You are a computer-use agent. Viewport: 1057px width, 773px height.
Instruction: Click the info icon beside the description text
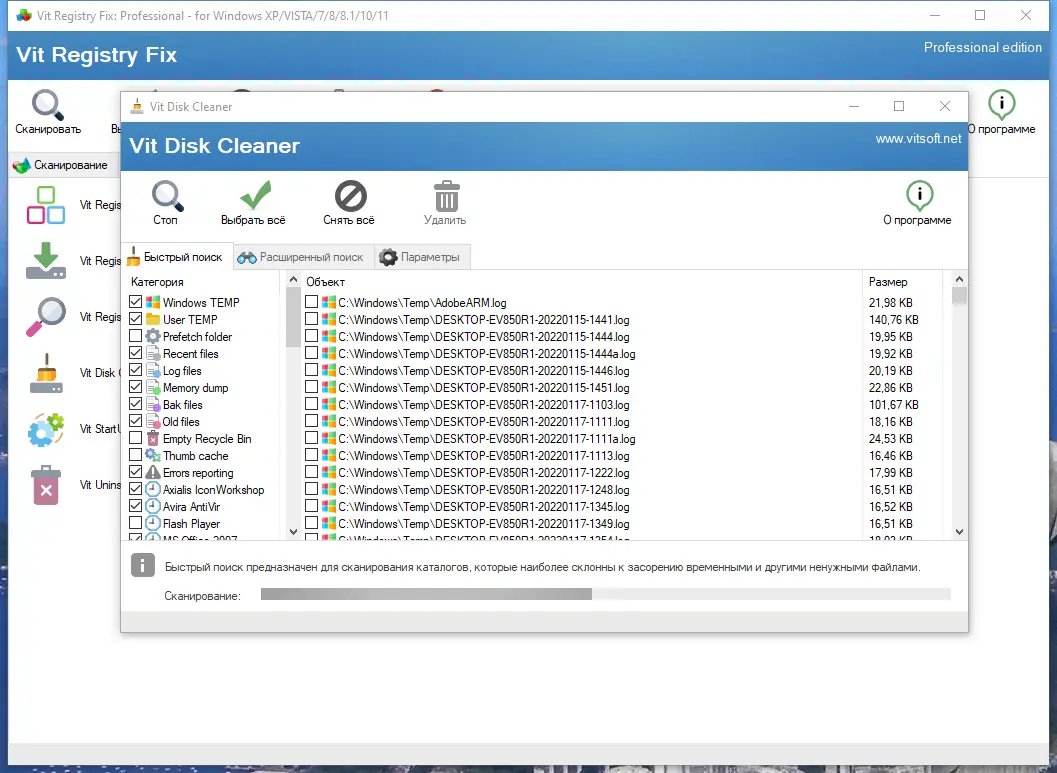point(142,565)
